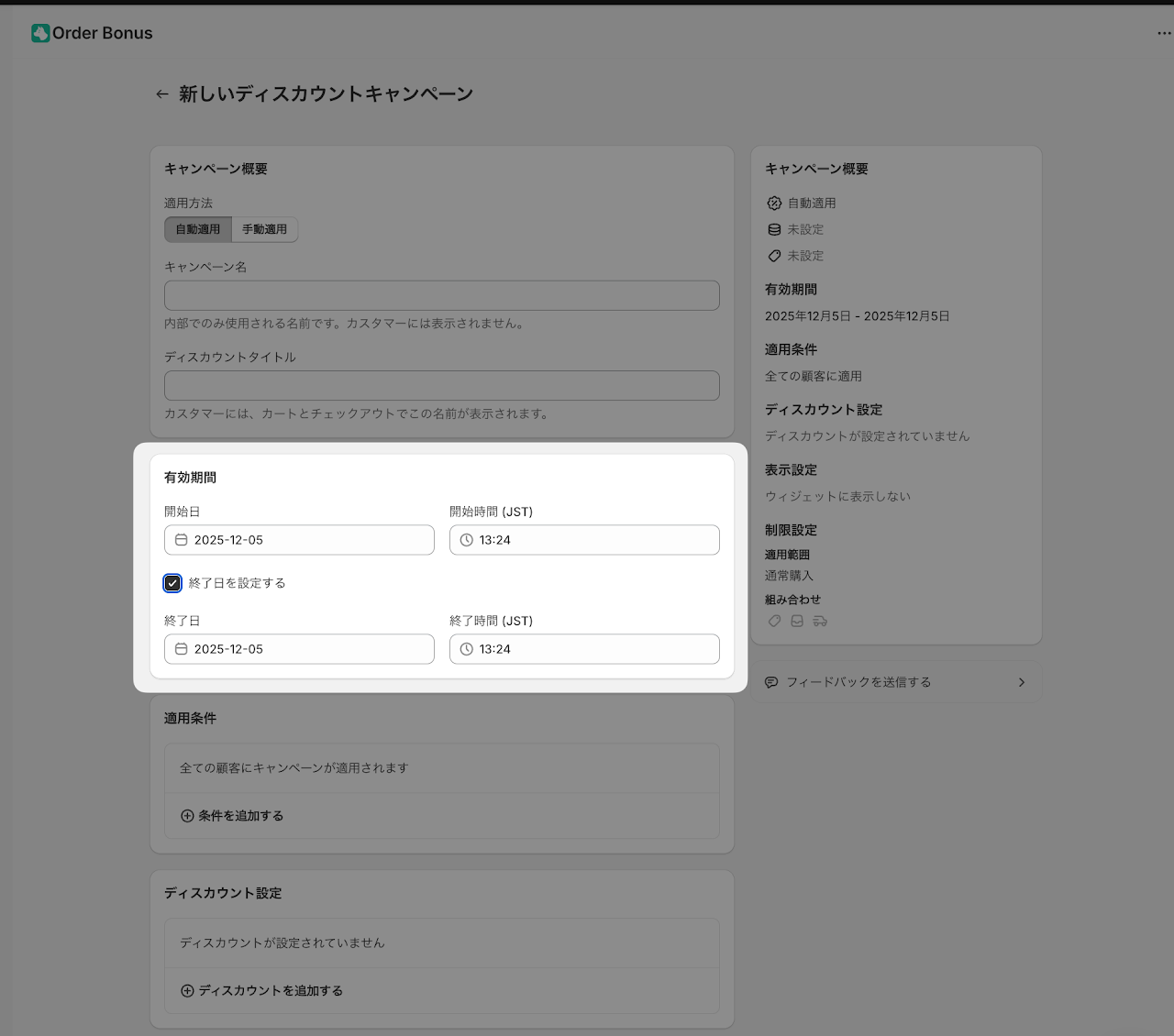Click 通常購入 under 適用範囲

click(x=790, y=576)
